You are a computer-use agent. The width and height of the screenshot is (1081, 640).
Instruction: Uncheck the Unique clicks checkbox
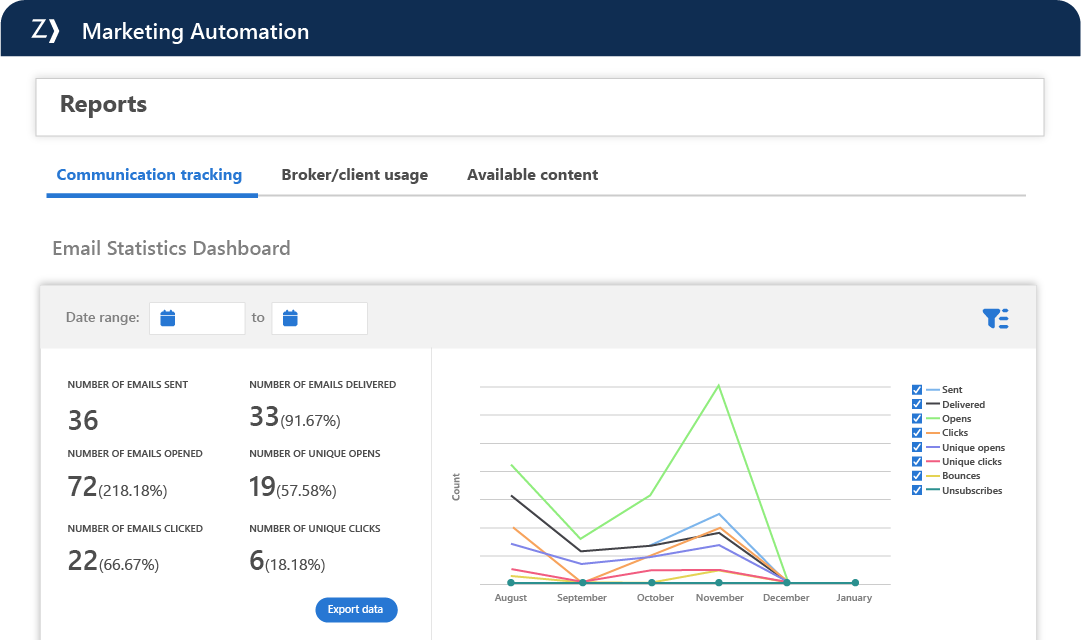[917, 462]
